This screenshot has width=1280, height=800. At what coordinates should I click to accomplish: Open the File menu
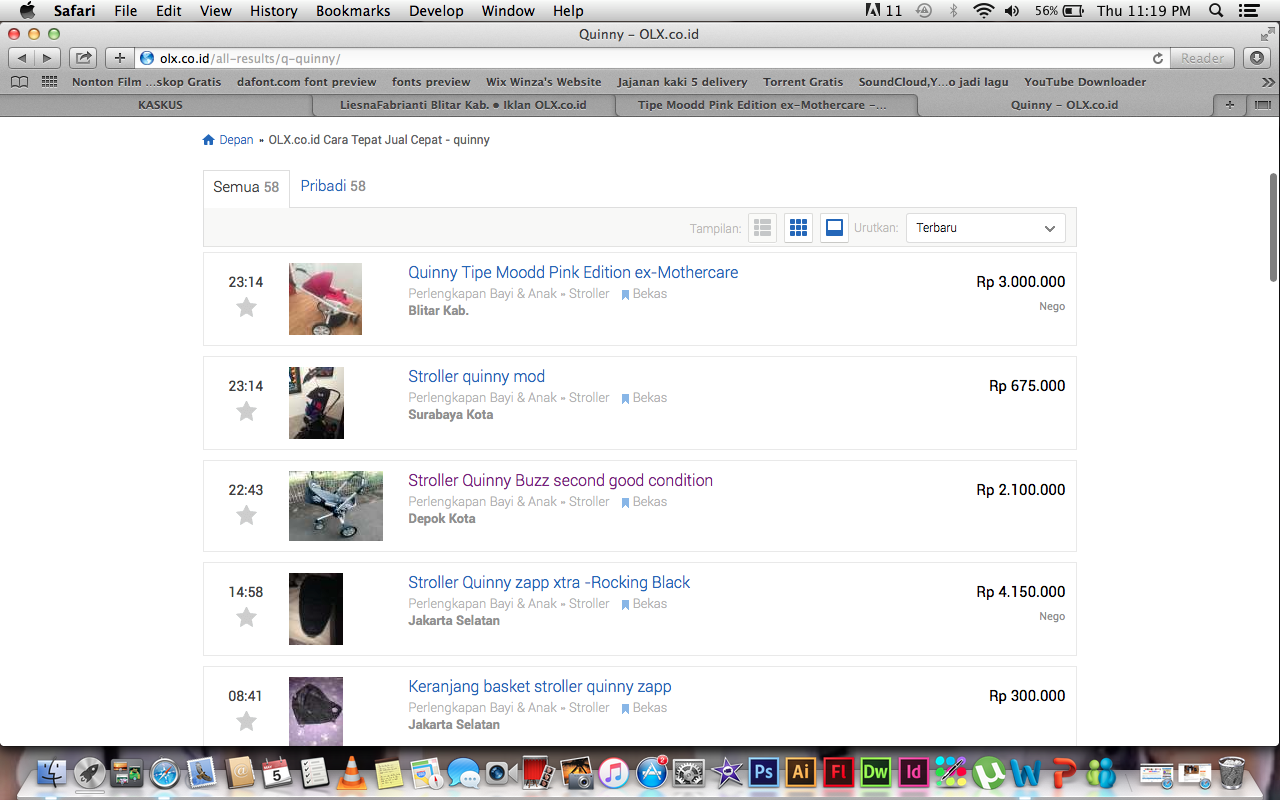tap(126, 11)
